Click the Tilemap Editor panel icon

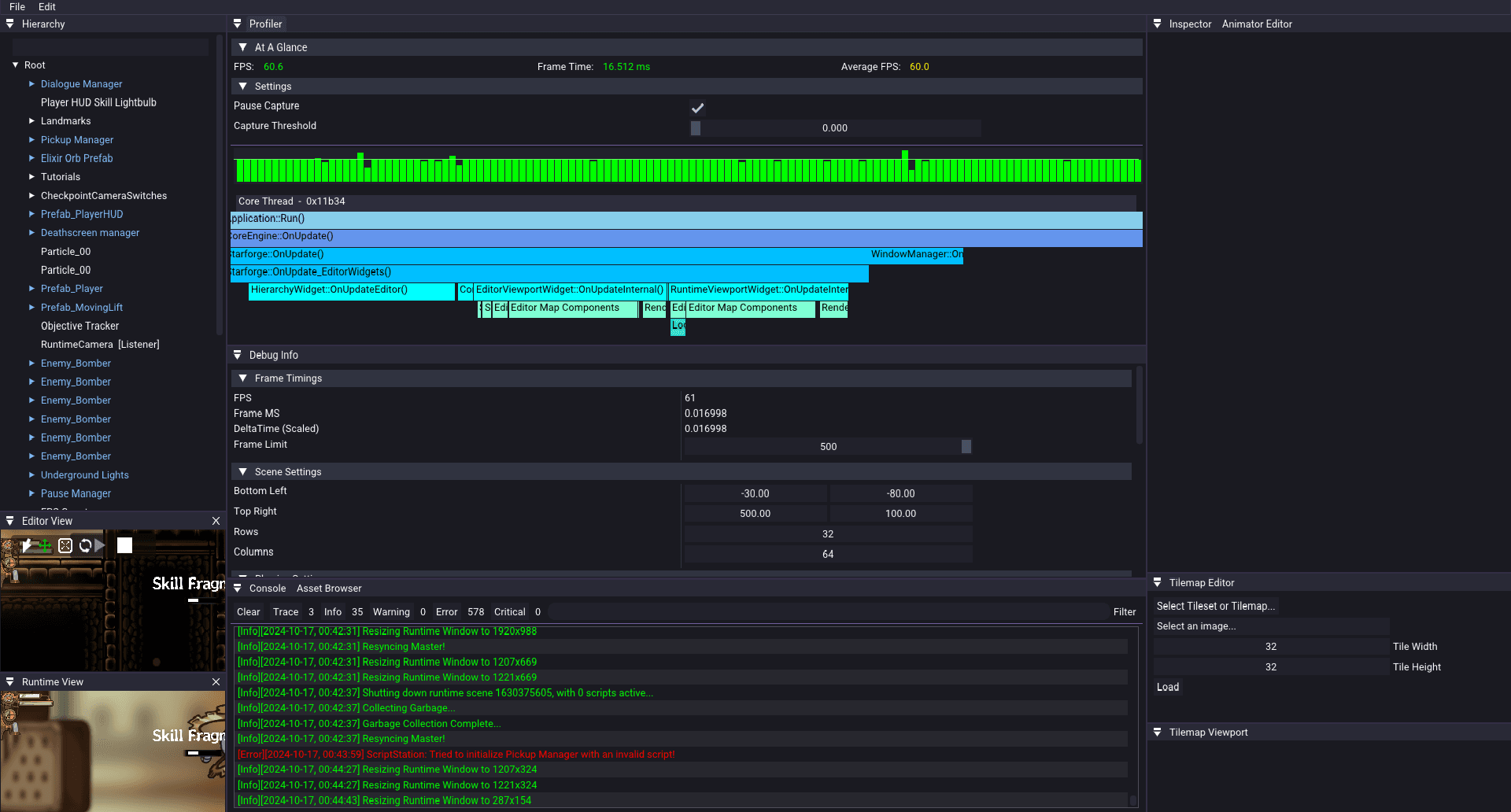click(1158, 582)
